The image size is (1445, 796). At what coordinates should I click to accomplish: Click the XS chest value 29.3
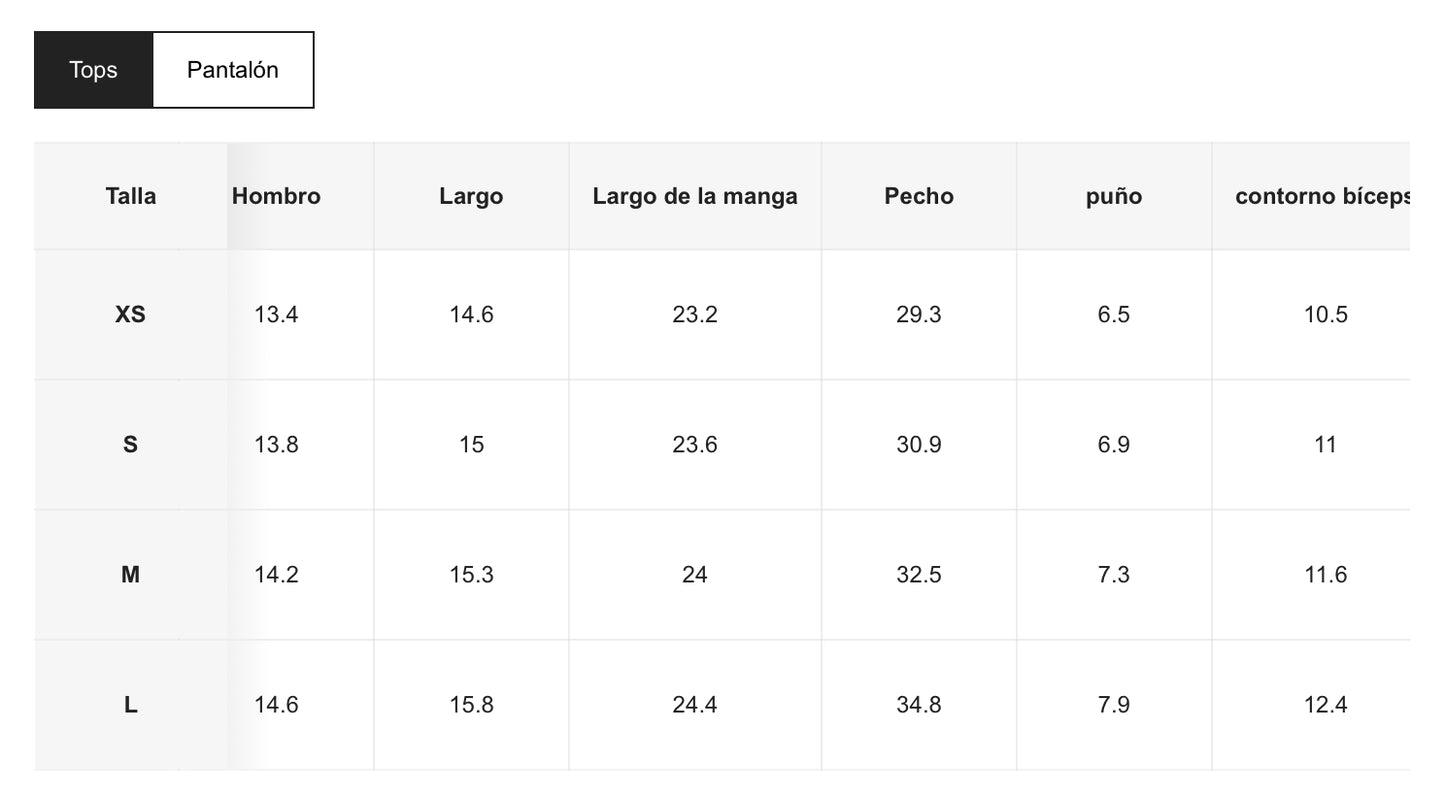pos(919,315)
